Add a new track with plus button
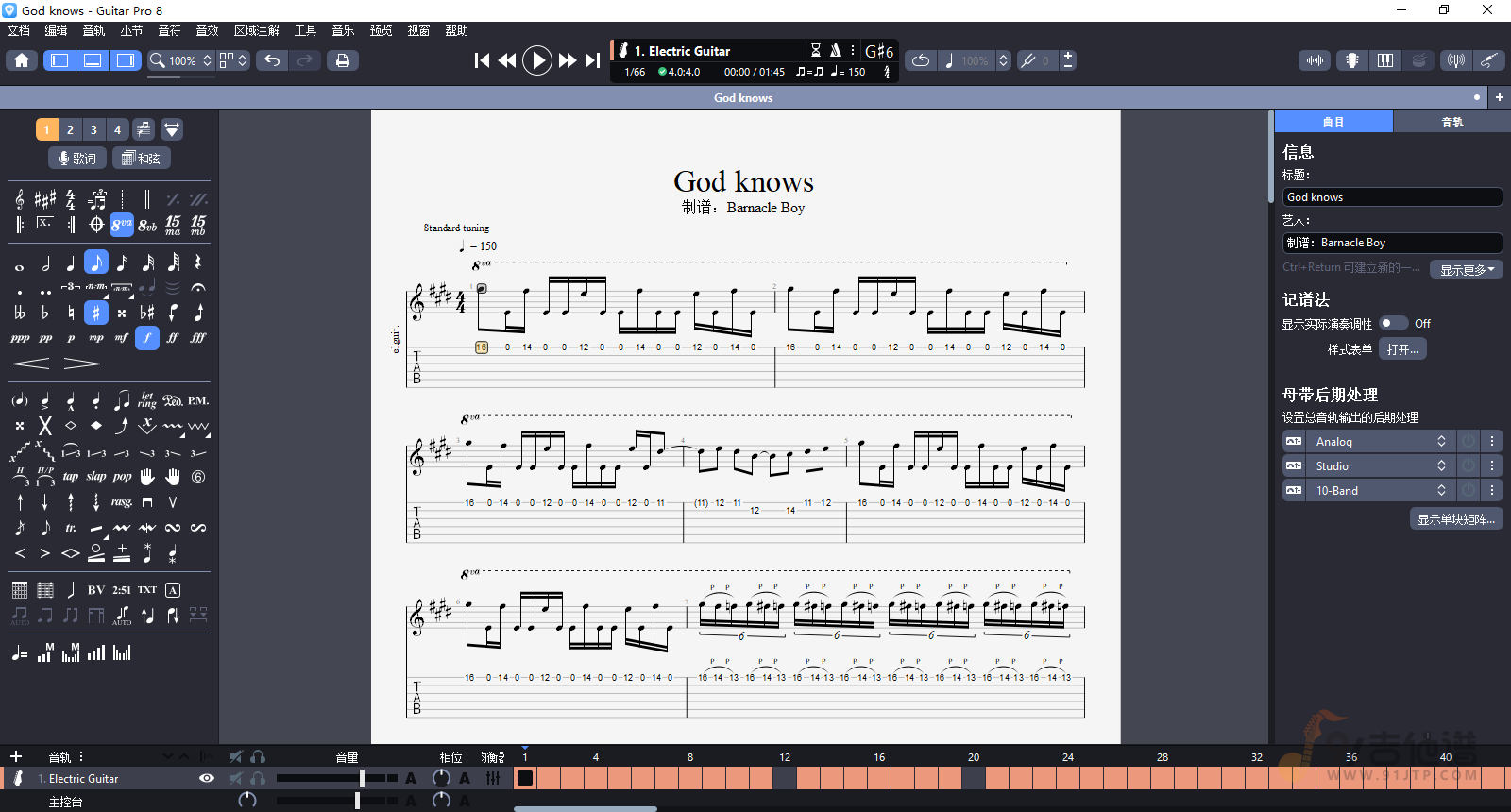1511x812 pixels. 16,756
